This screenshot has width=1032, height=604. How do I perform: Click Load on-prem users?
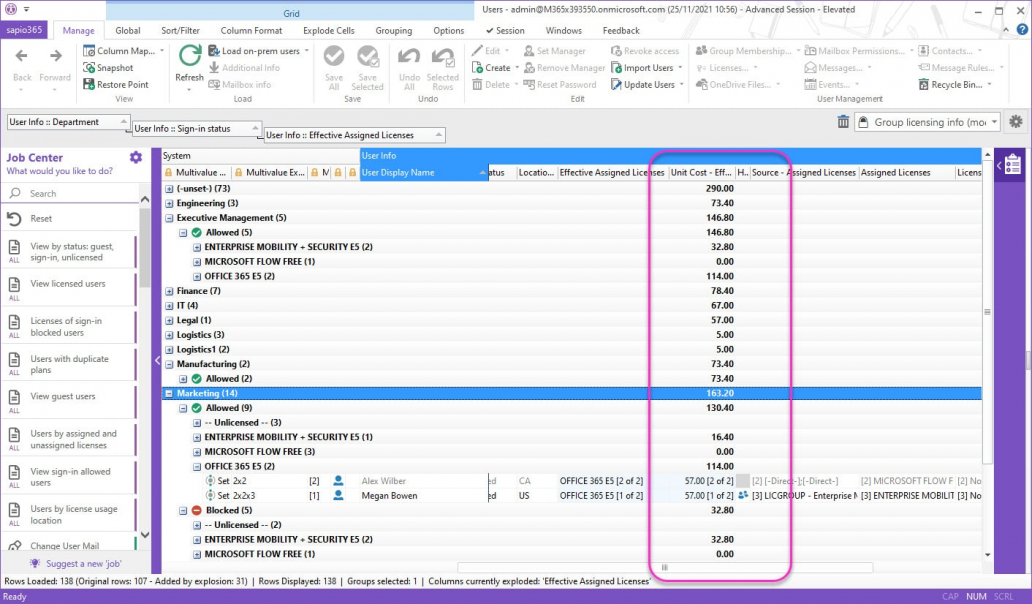[x=258, y=51]
